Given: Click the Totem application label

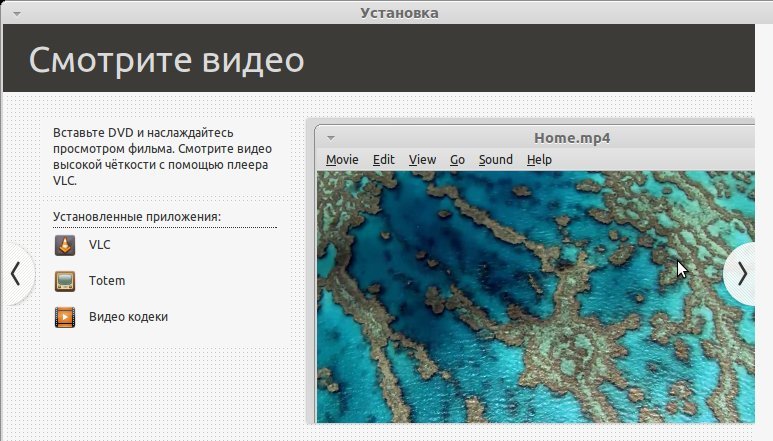Looking at the screenshot, I should coord(107,281).
